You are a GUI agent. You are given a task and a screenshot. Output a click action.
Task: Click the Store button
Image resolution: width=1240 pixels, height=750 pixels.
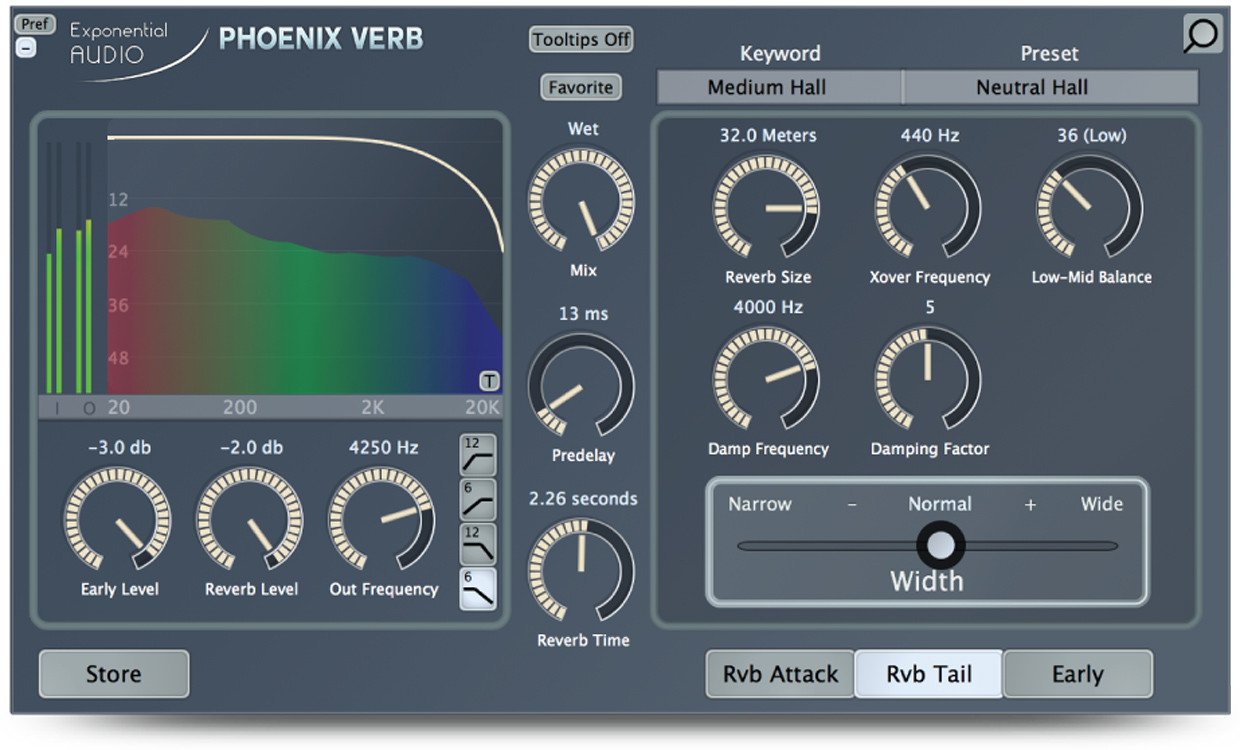pyautogui.click(x=114, y=674)
